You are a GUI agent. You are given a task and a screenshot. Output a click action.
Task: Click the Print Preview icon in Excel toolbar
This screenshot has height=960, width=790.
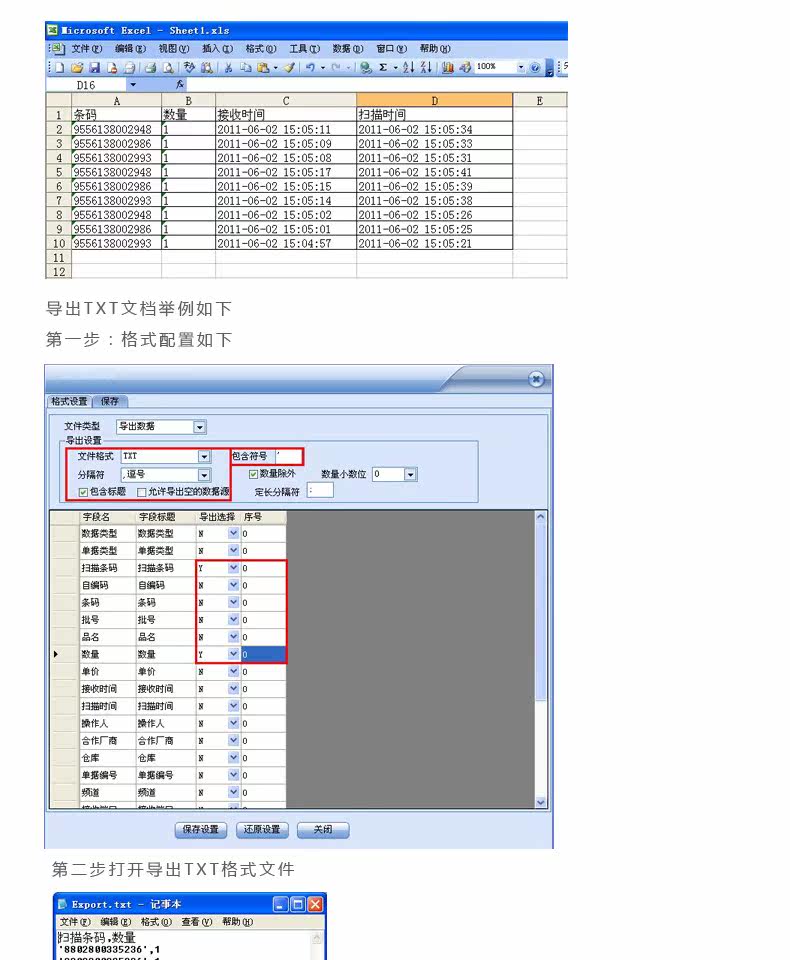[168, 67]
